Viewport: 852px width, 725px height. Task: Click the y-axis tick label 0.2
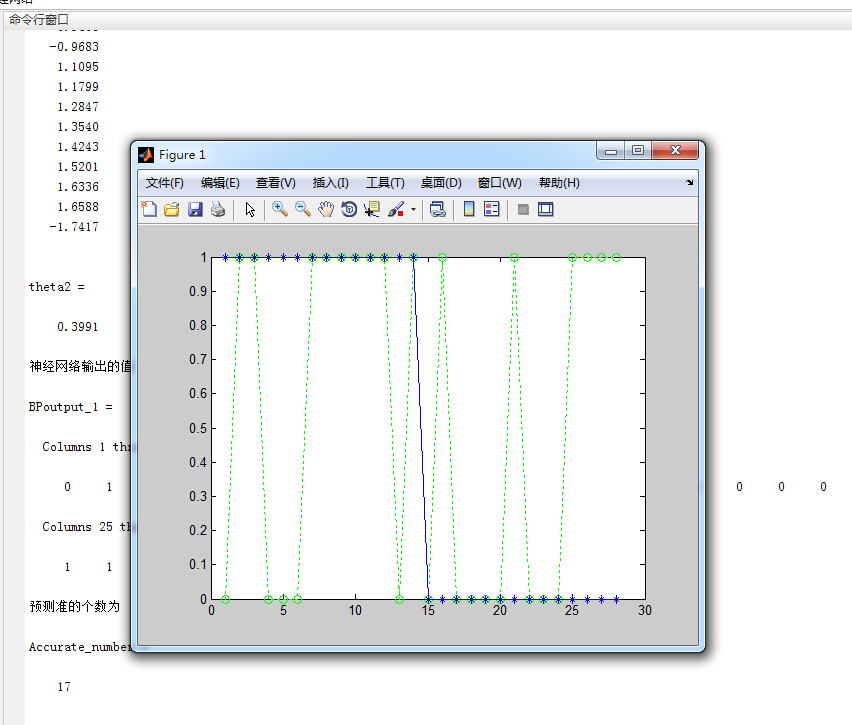pyautogui.click(x=198, y=530)
